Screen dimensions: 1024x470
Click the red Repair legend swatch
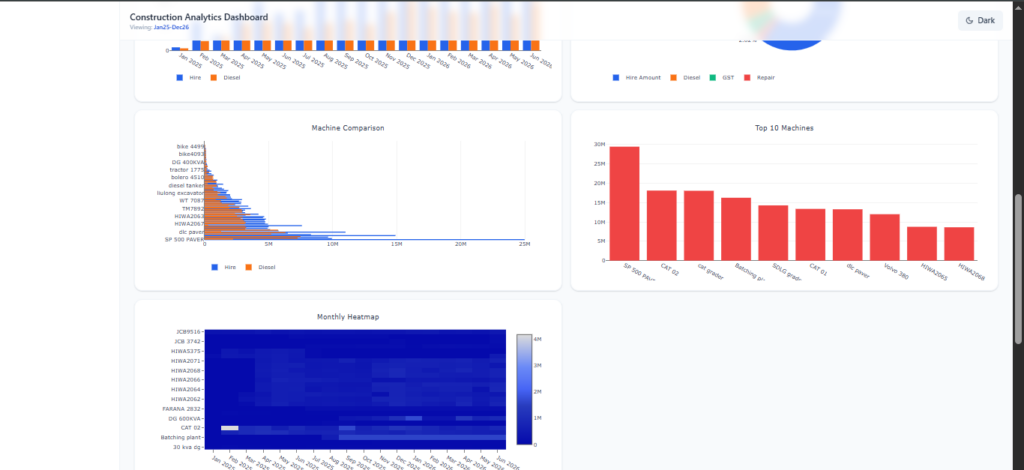tap(748, 78)
